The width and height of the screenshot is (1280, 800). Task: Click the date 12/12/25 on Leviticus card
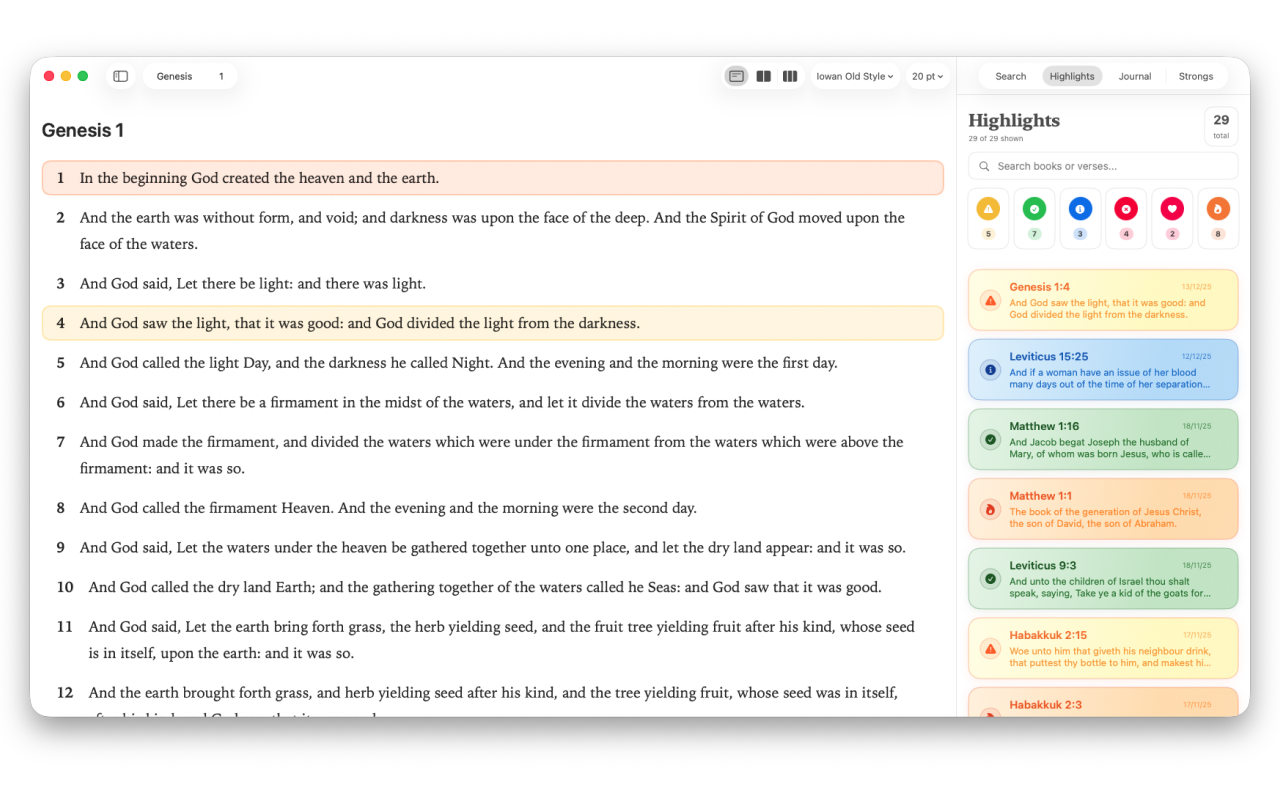pos(1196,356)
